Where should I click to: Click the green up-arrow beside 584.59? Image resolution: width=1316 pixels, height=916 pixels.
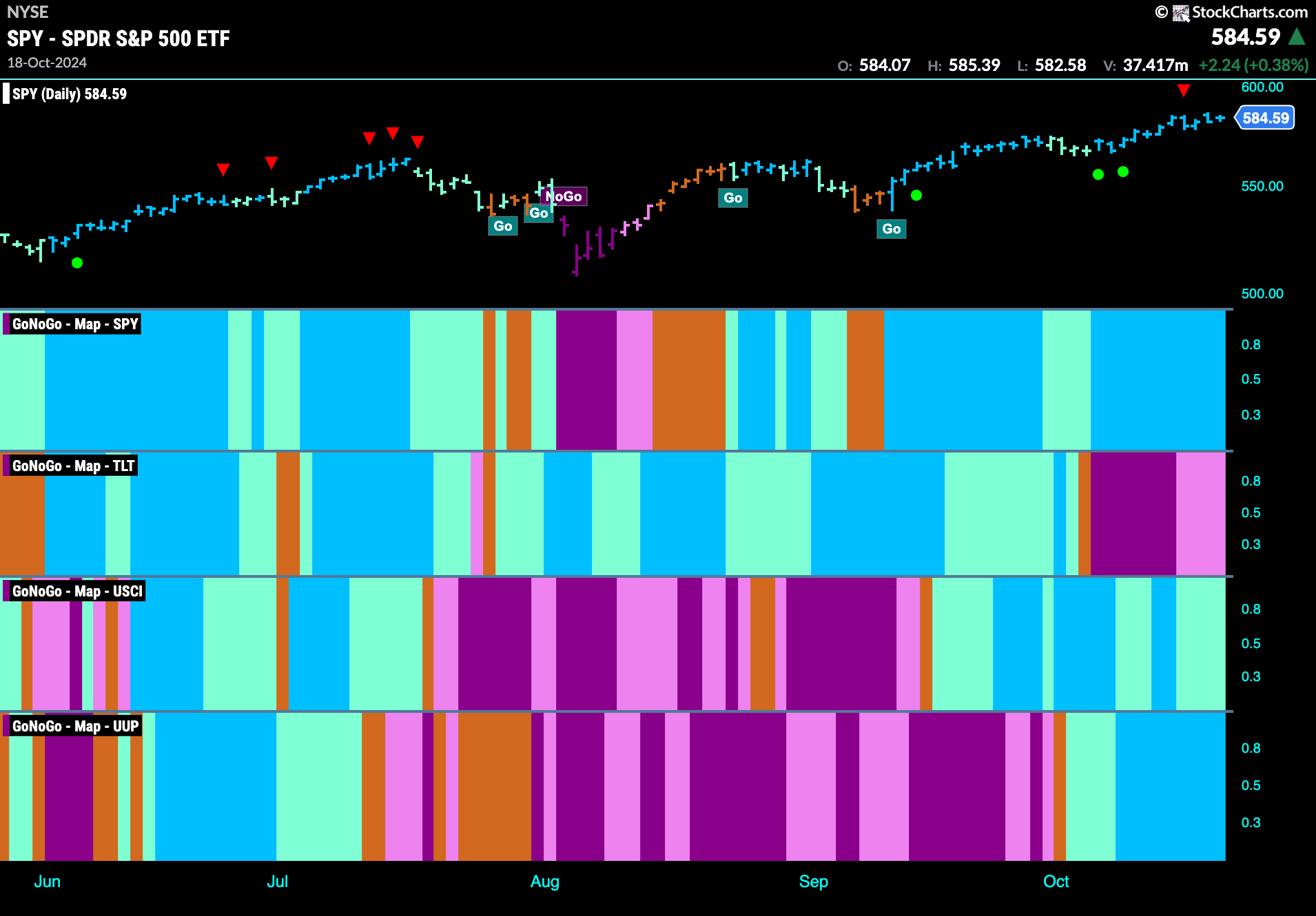(x=1297, y=37)
